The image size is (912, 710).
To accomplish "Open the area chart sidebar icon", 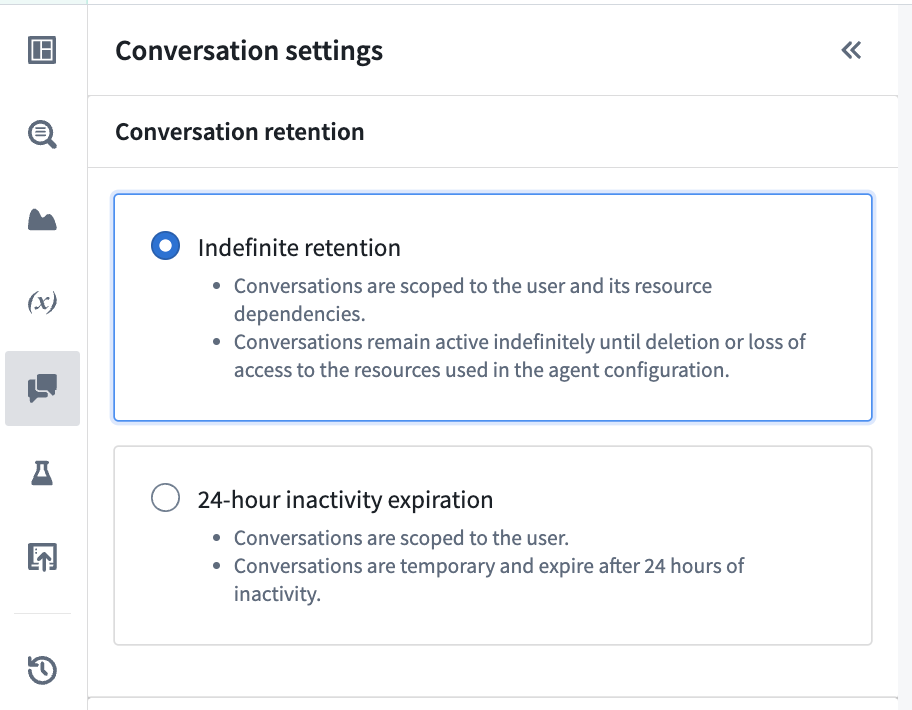I will (x=42, y=220).
